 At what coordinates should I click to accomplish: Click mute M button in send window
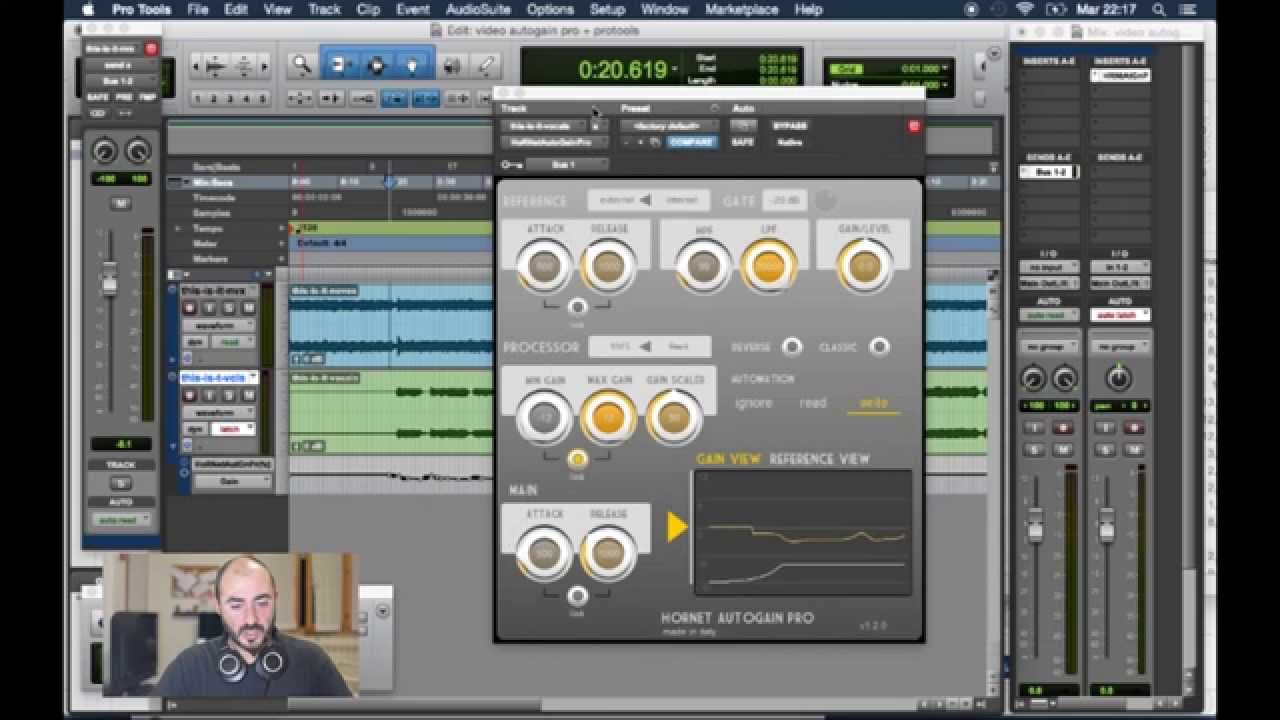pyautogui.click(x=121, y=203)
